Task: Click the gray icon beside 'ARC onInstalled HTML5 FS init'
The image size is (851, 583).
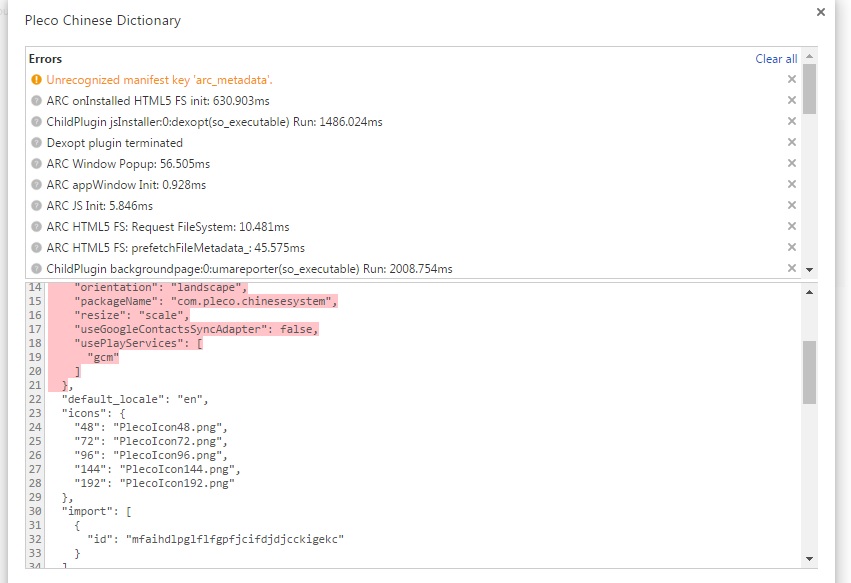Action: point(36,100)
